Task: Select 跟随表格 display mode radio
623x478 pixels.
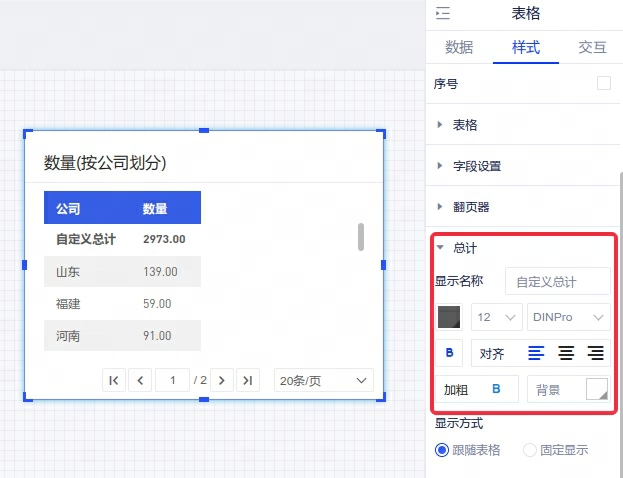Action: coord(442,450)
